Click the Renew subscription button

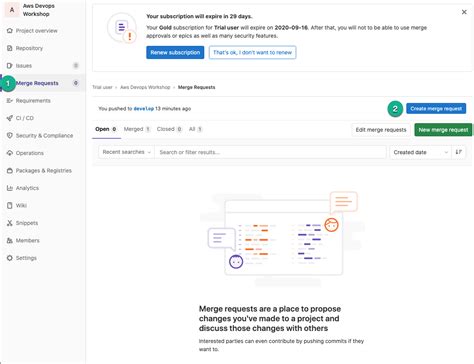(175, 52)
